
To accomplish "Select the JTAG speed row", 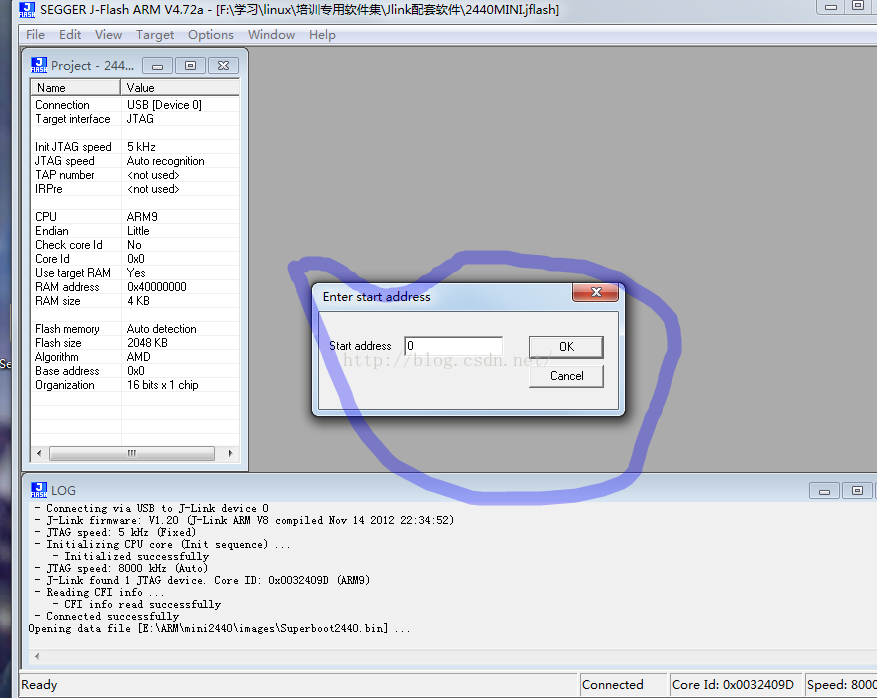I will [135, 161].
